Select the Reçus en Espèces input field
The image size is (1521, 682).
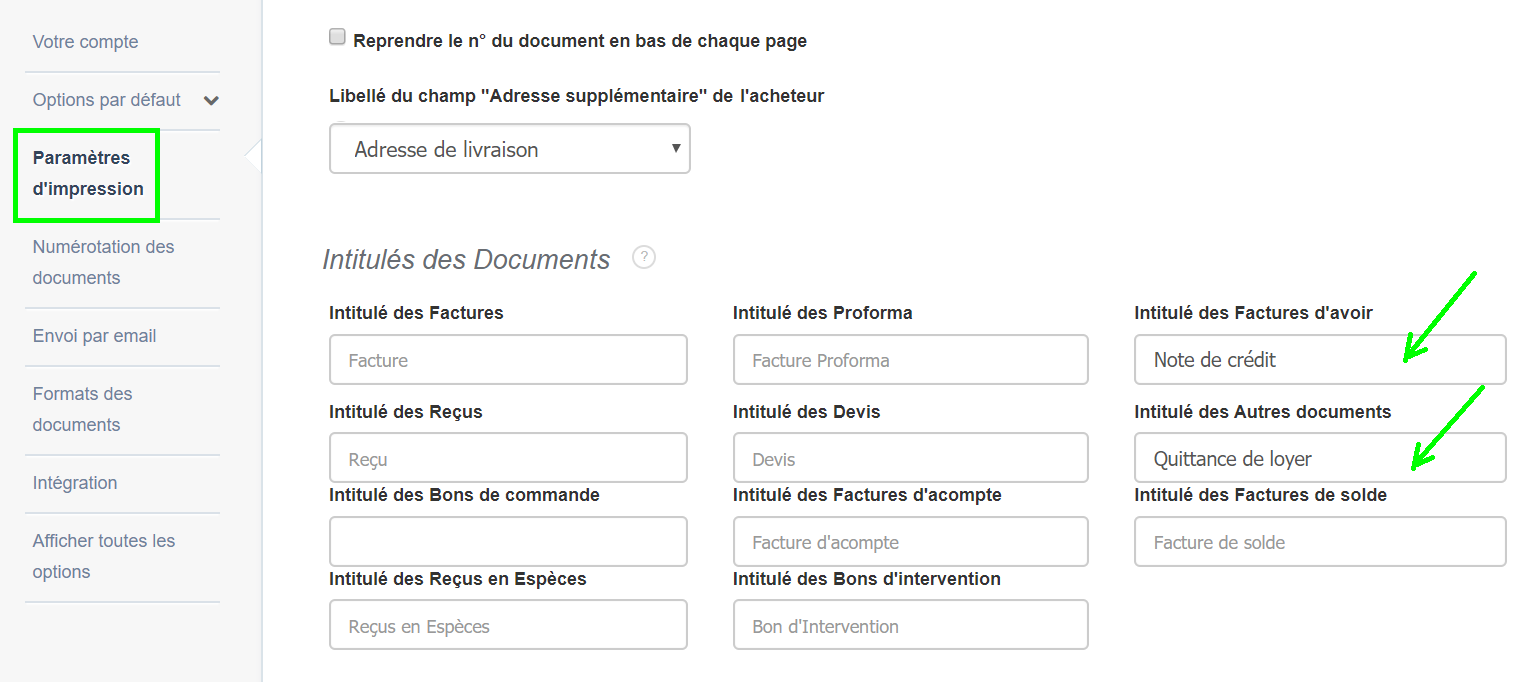click(x=508, y=624)
